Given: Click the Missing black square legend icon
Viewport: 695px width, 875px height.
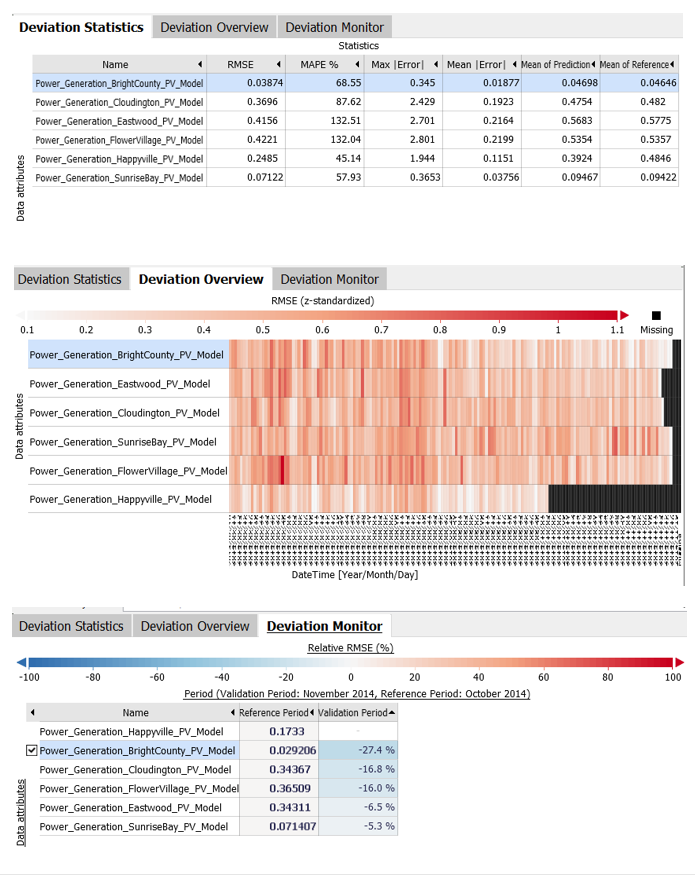Looking at the screenshot, I should pos(656,314).
